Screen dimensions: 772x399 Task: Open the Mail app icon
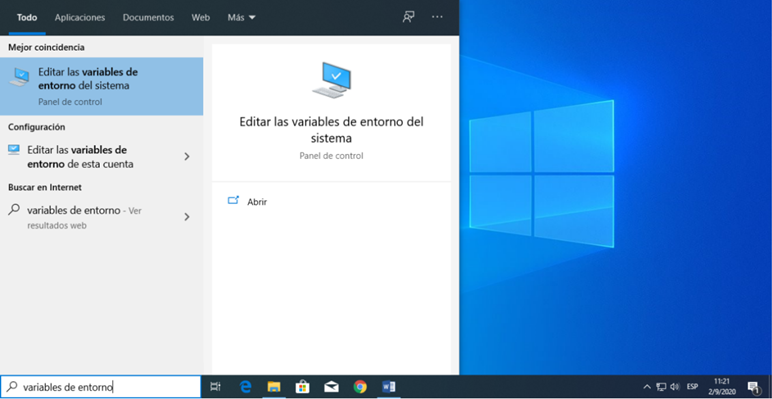point(331,387)
